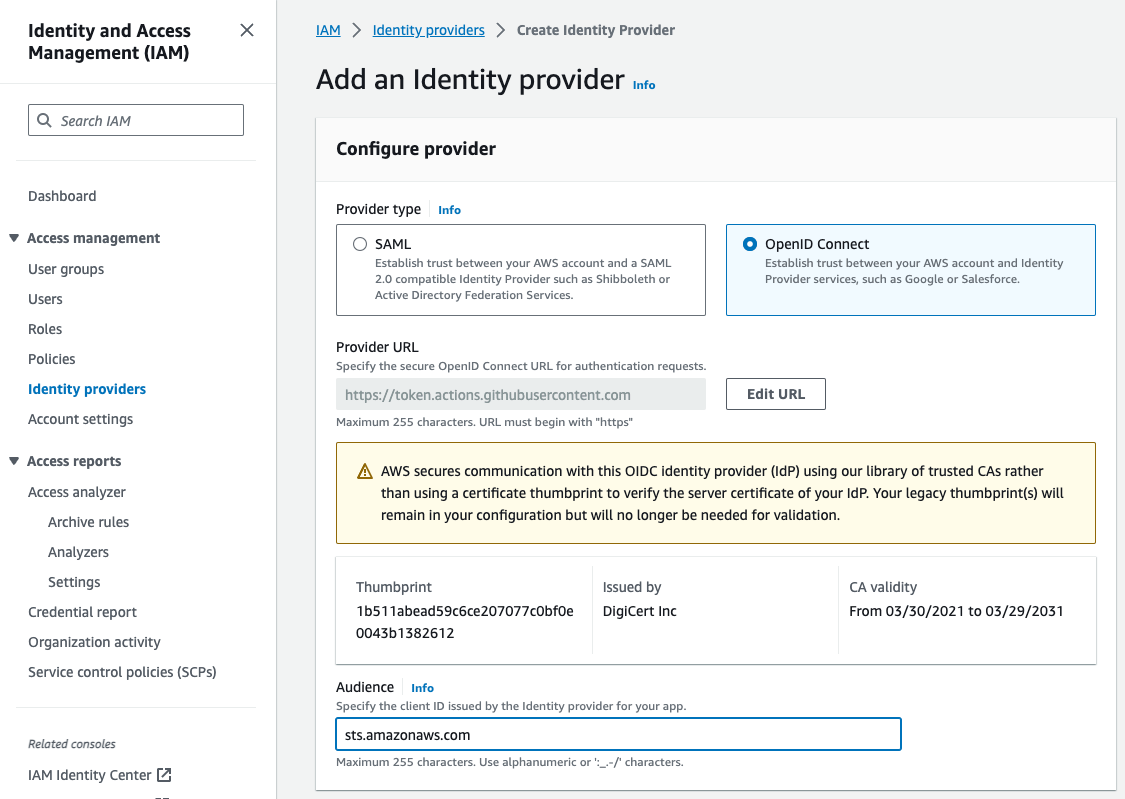
Task: Collapse the Access reports section
Action: click(x=14, y=461)
